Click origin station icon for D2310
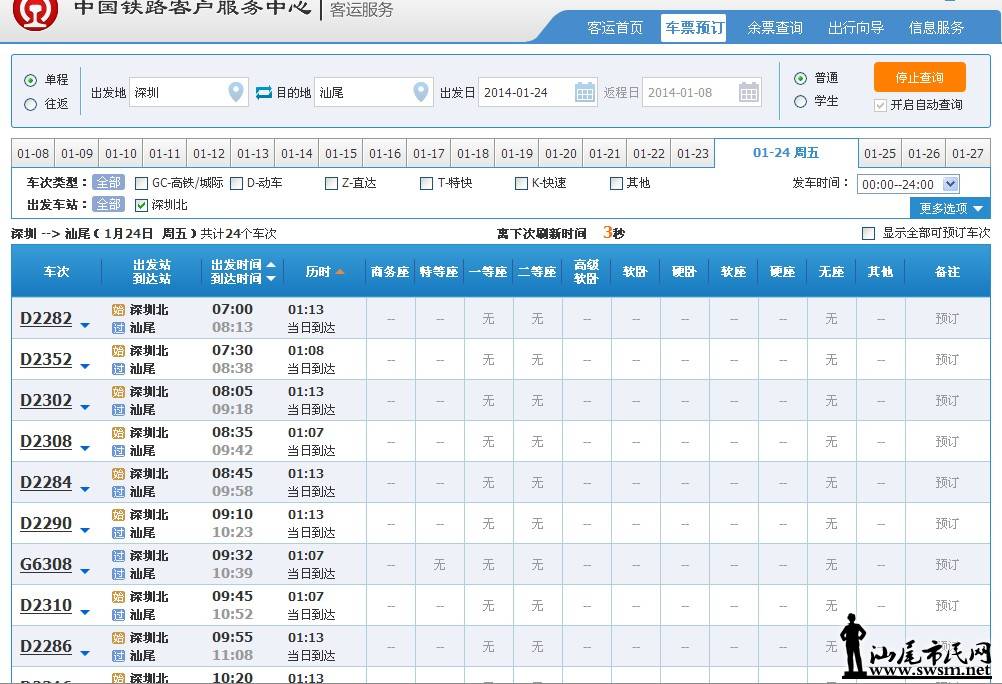This screenshot has height=684, width=1002. coord(118,596)
